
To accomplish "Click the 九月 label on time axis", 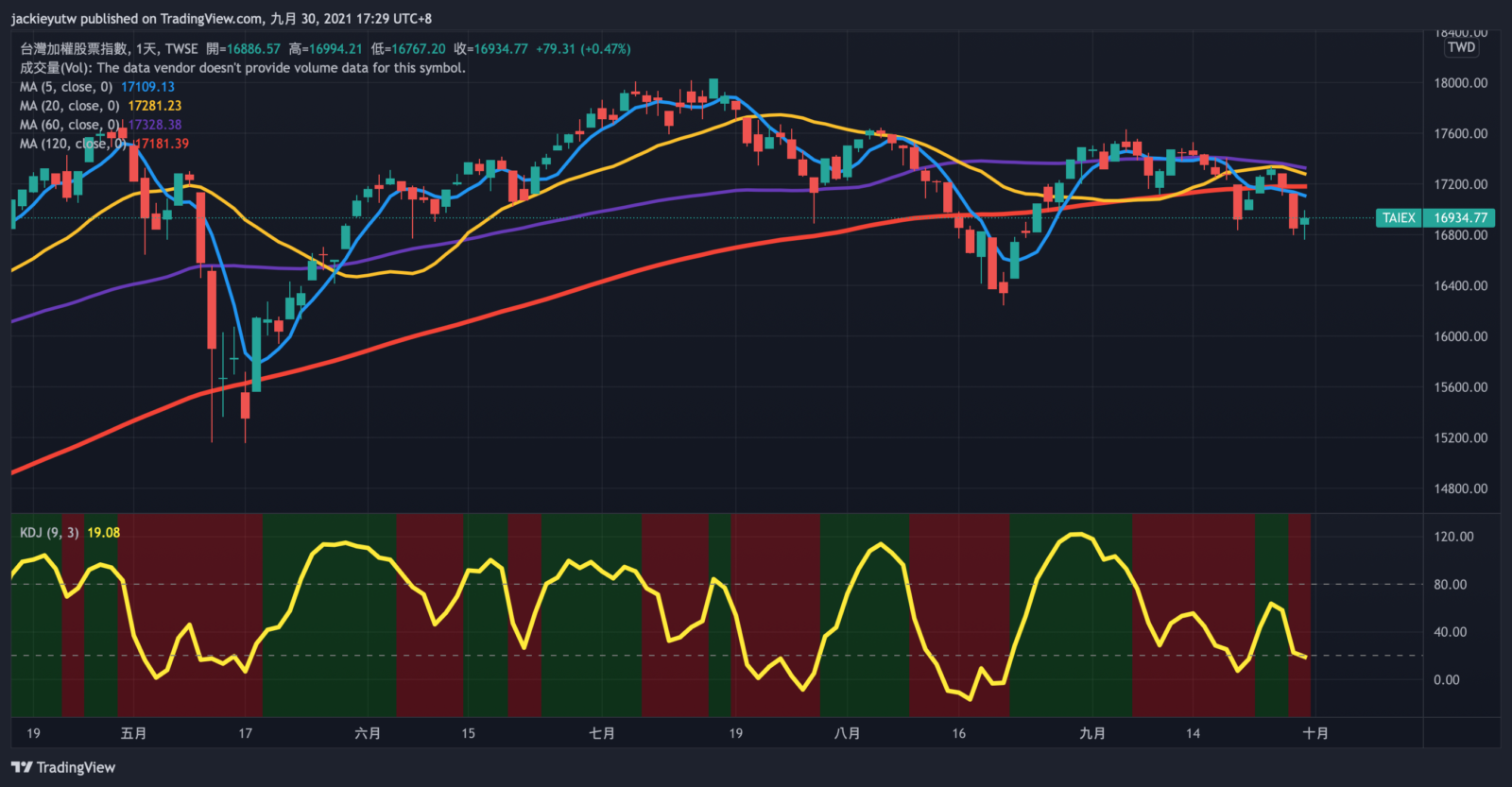I will 1092,733.
